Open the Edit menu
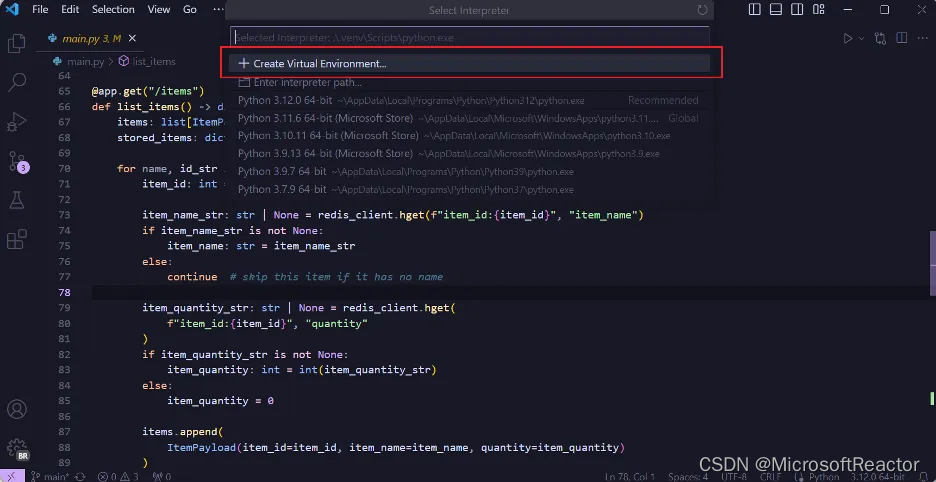This screenshot has width=936, height=482. click(x=70, y=10)
